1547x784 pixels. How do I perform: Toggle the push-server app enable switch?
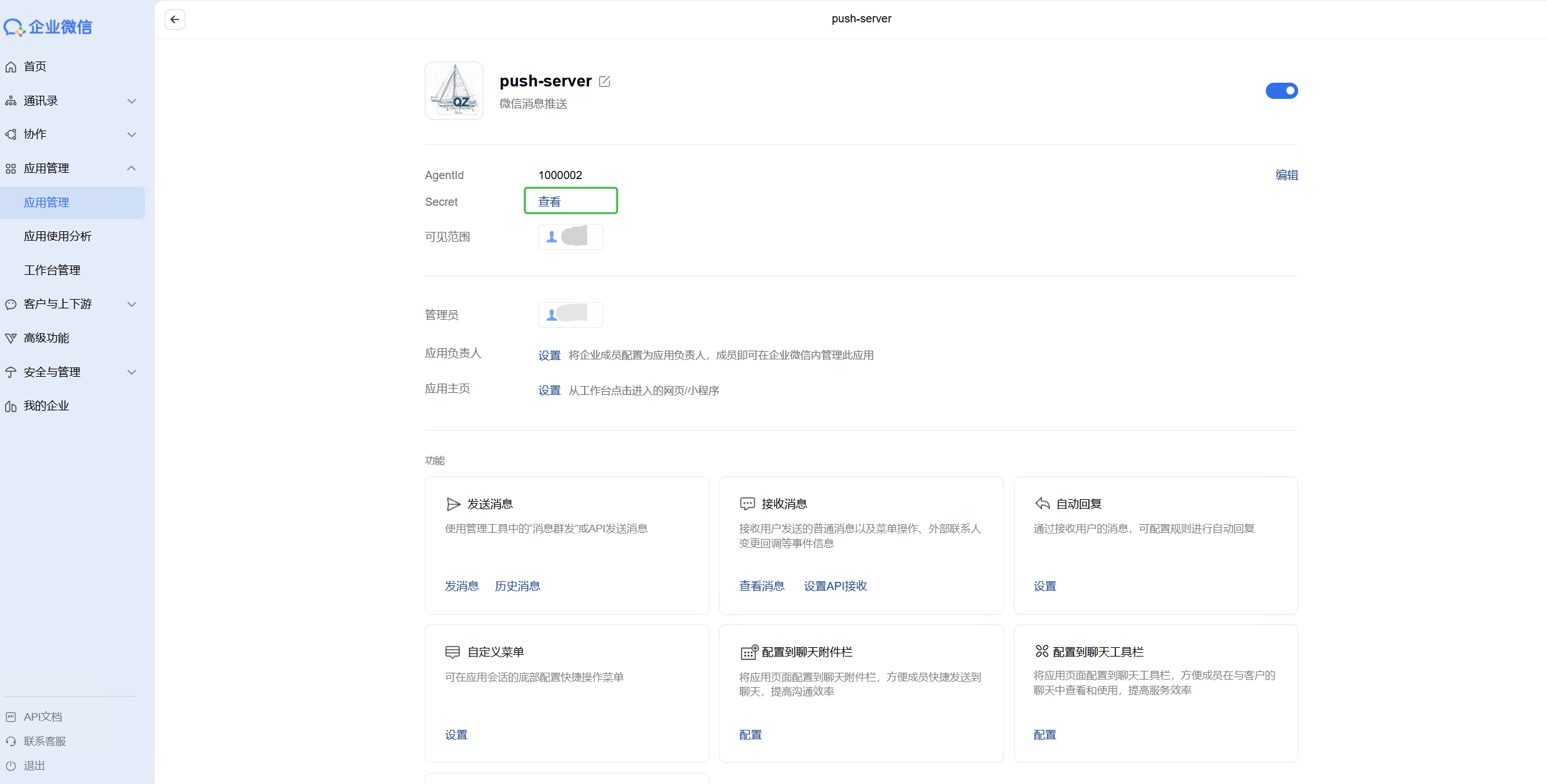tap(1281, 91)
